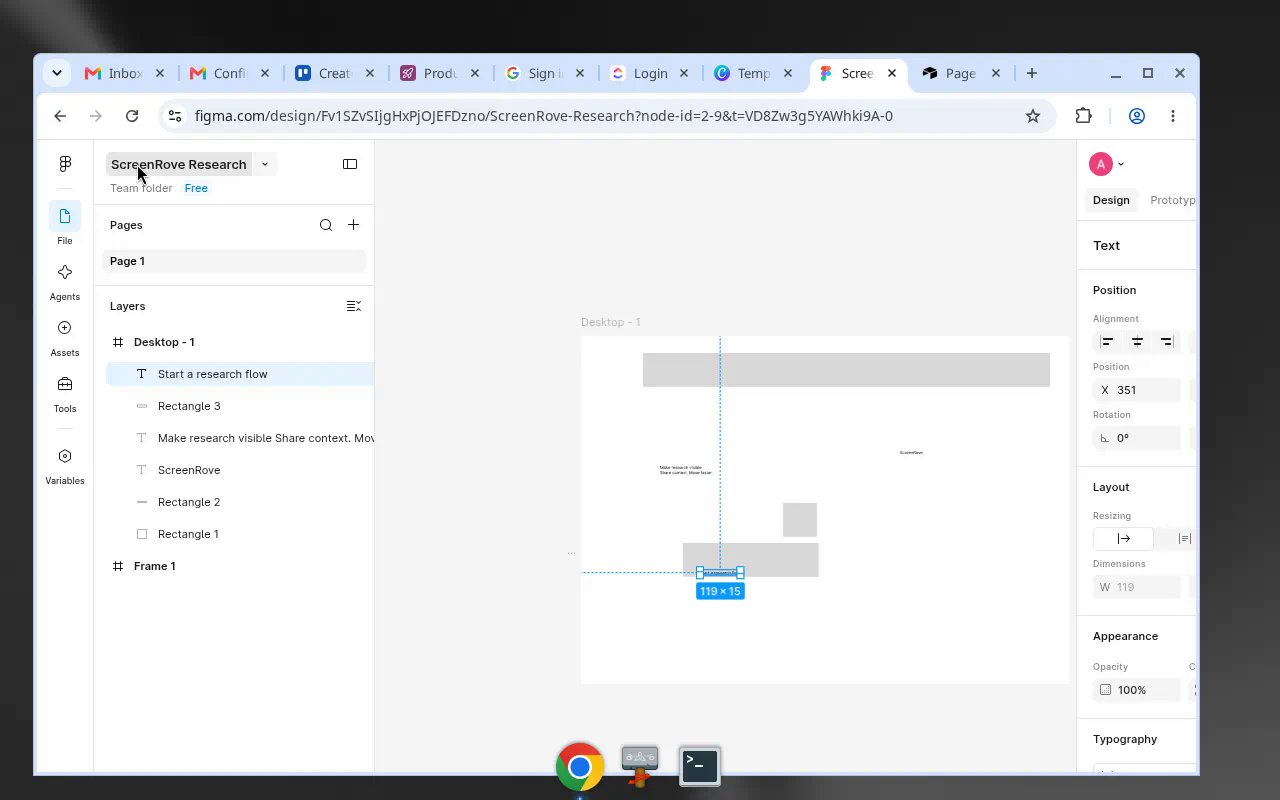Screen dimensions: 1280x800
Task: View site information icon in address bar
Action: pyautogui.click(x=175, y=116)
